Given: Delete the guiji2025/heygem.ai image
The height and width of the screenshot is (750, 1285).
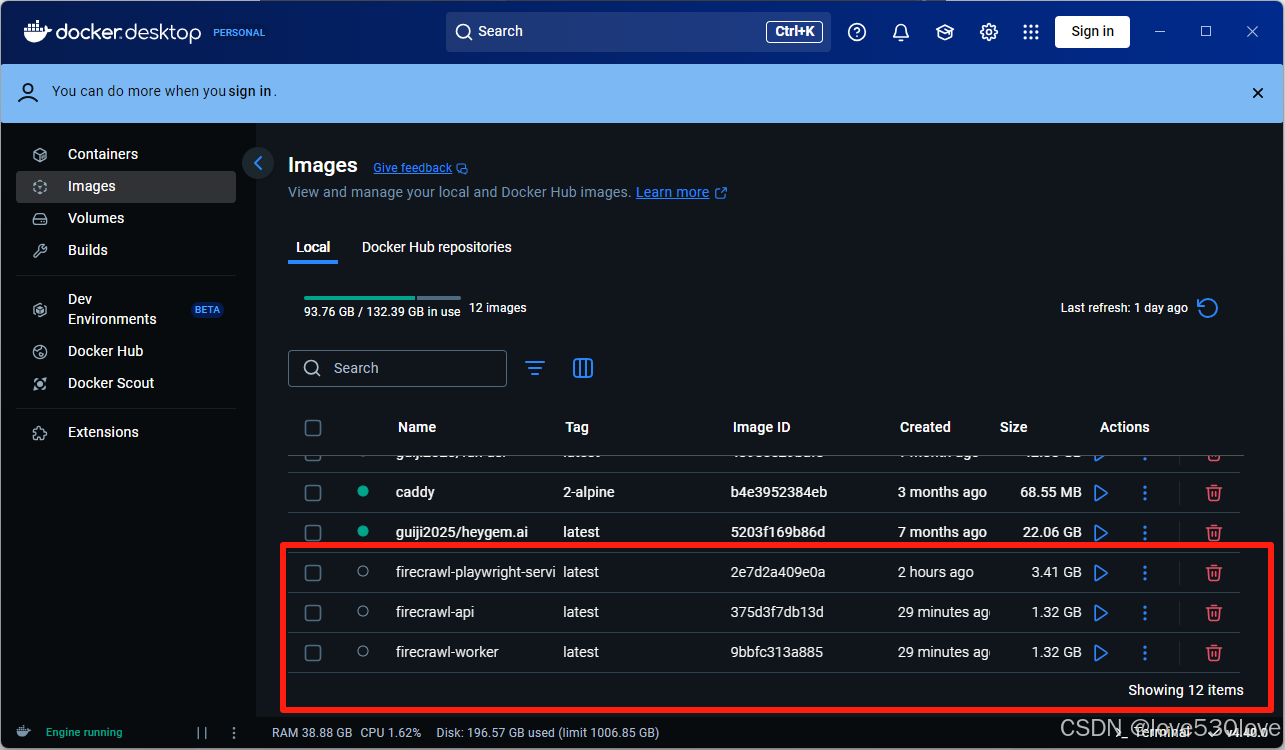Looking at the screenshot, I should click(x=1213, y=533).
